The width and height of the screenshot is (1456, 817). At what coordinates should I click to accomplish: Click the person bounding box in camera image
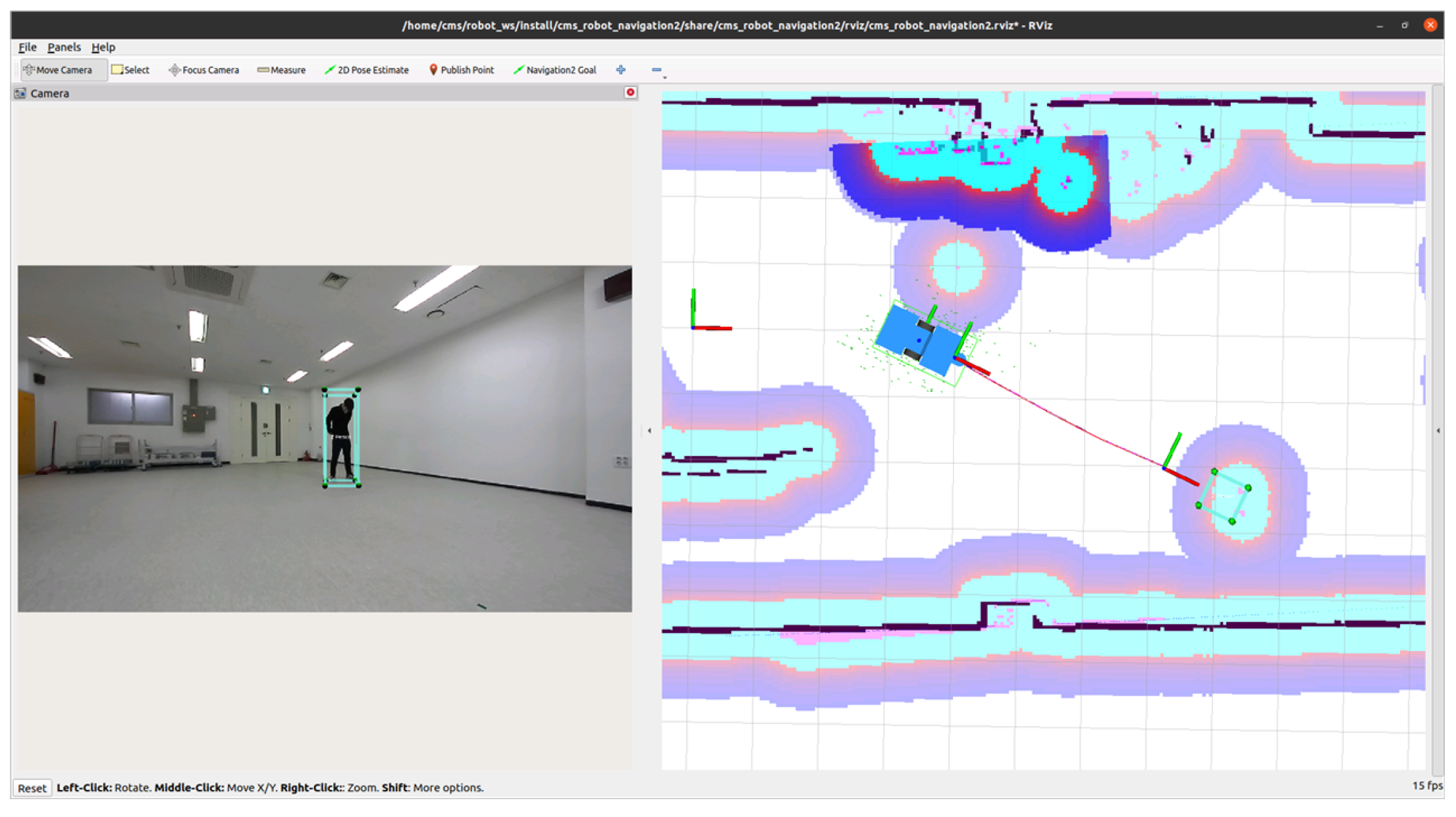click(341, 437)
